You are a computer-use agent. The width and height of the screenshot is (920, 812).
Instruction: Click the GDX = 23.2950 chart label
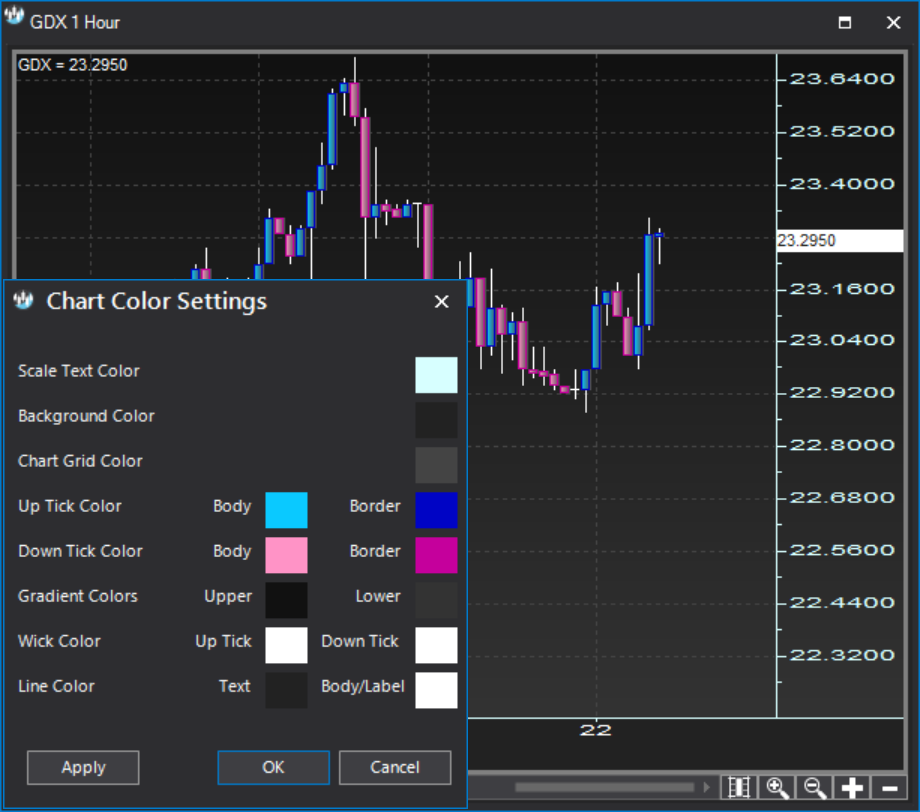pos(72,65)
